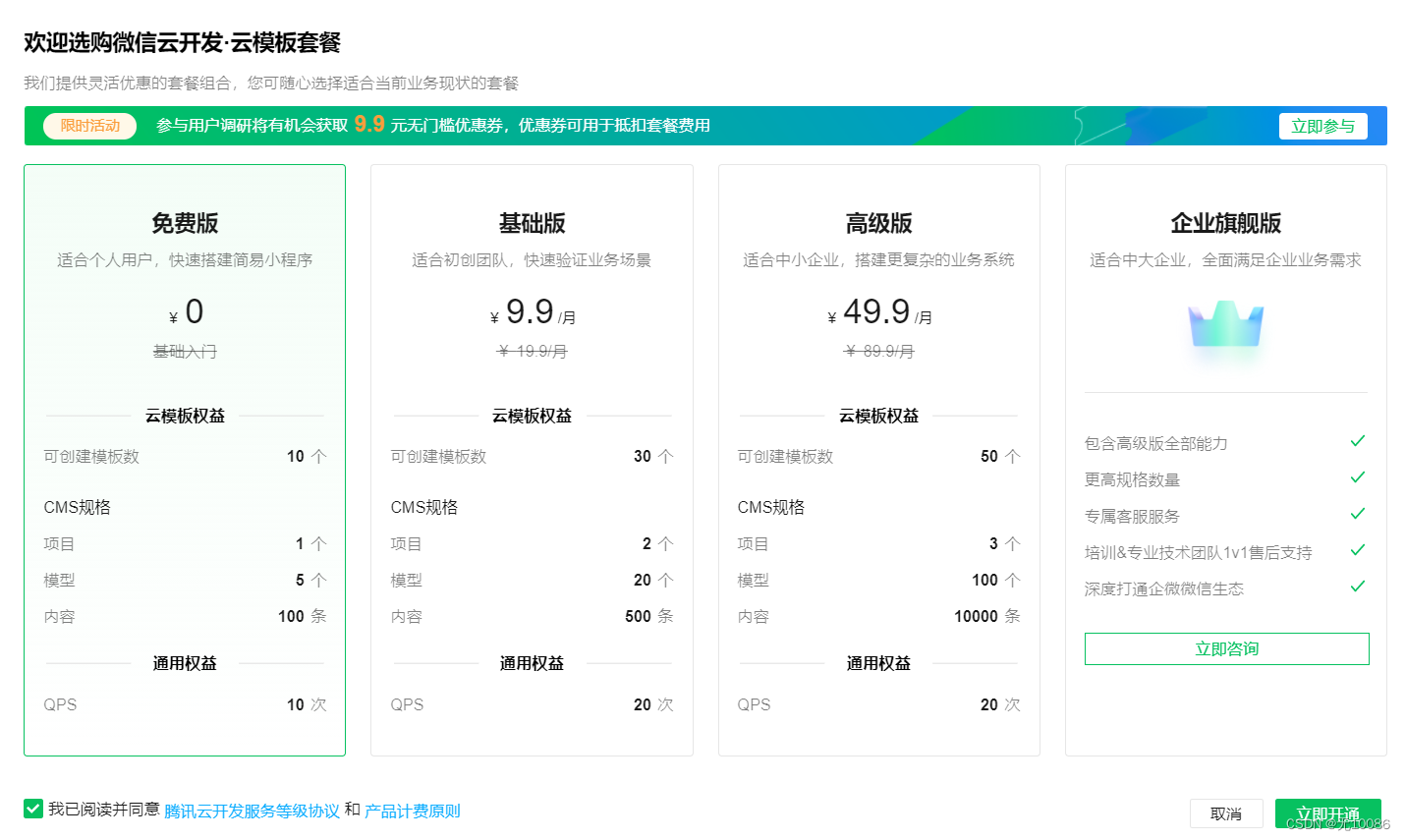Click 模型 value 100 个 in 高级版
The width and height of the screenshot is (1405, 840).
click(996, 580)
